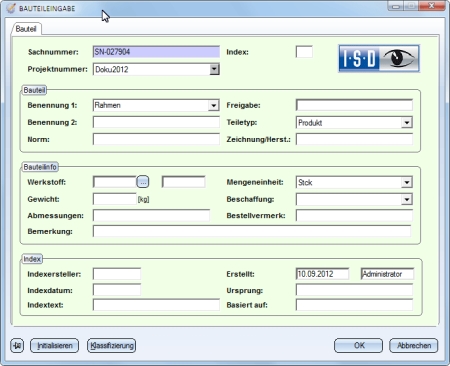The height and width of the screenshot is (366, 450).
Task: Expand the Beschaffung dropdown arrow
Action: 407,199
